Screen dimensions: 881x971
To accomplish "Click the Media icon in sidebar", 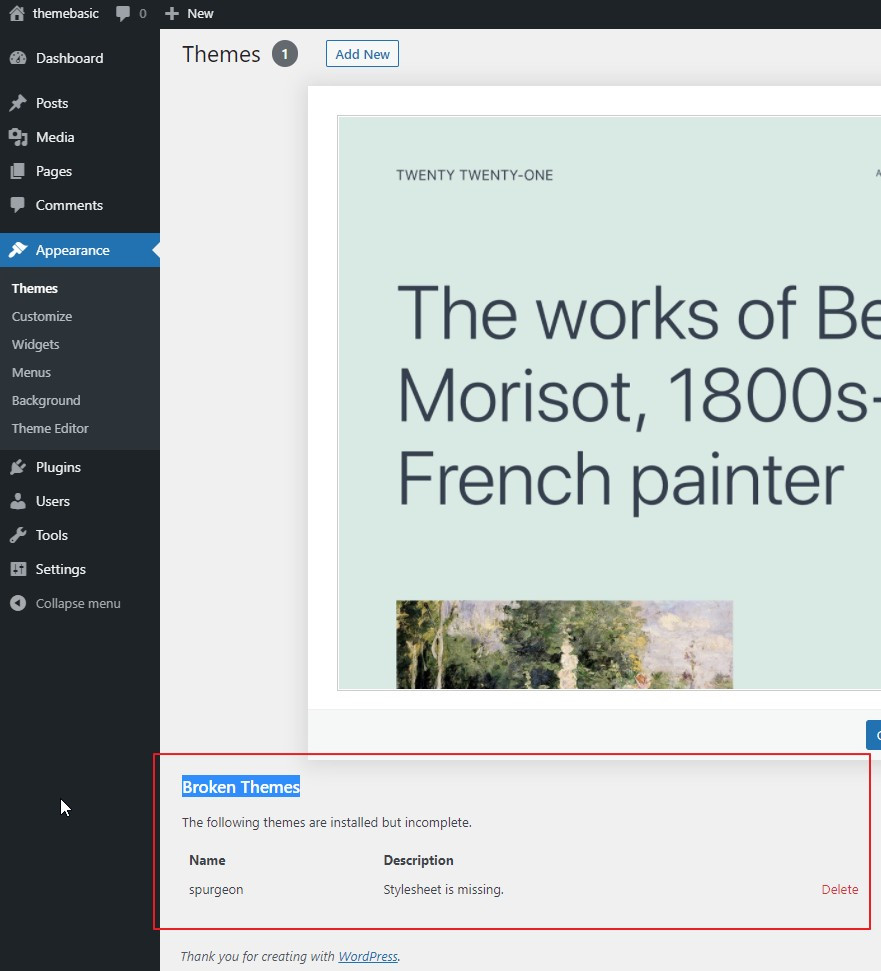I will (18, 137).
